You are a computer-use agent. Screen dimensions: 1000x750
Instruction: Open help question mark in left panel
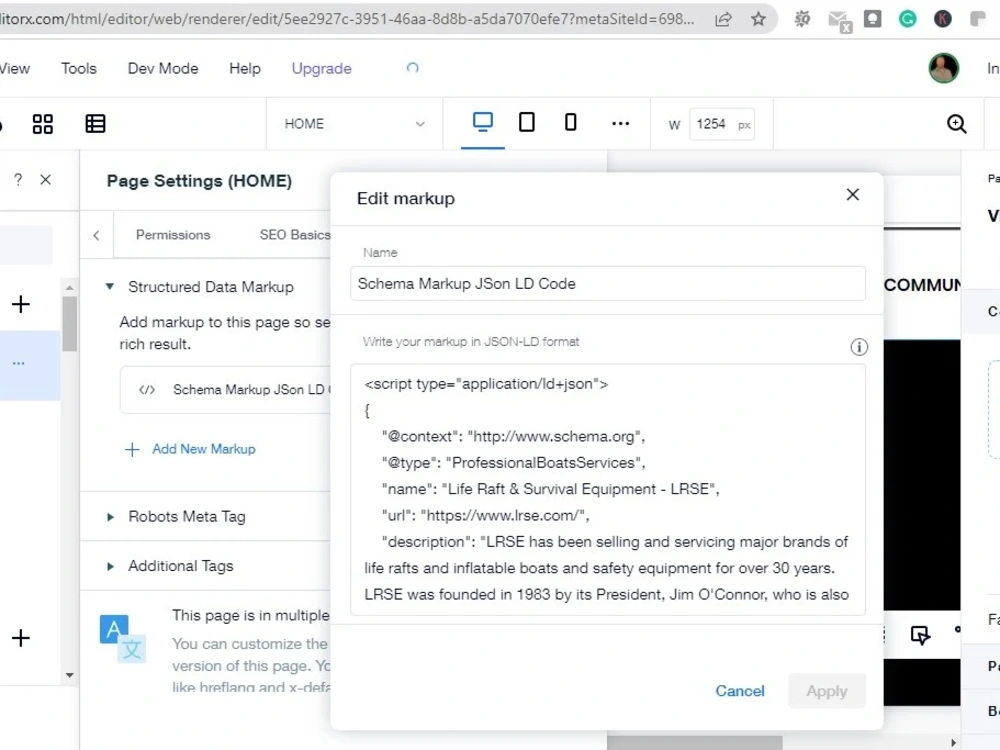18,180
